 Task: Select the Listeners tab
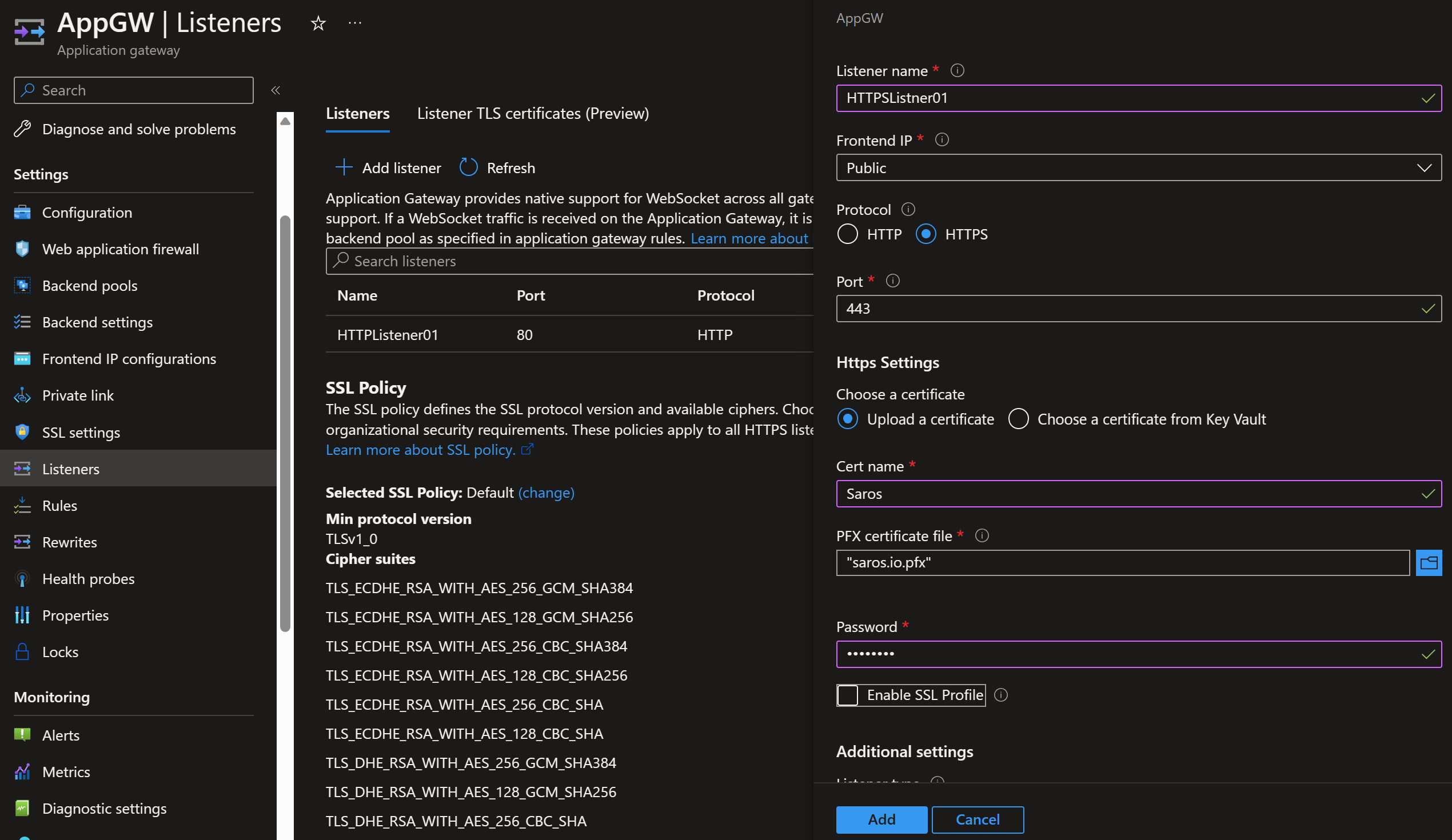pyautogui.click(x=357, y=114)
